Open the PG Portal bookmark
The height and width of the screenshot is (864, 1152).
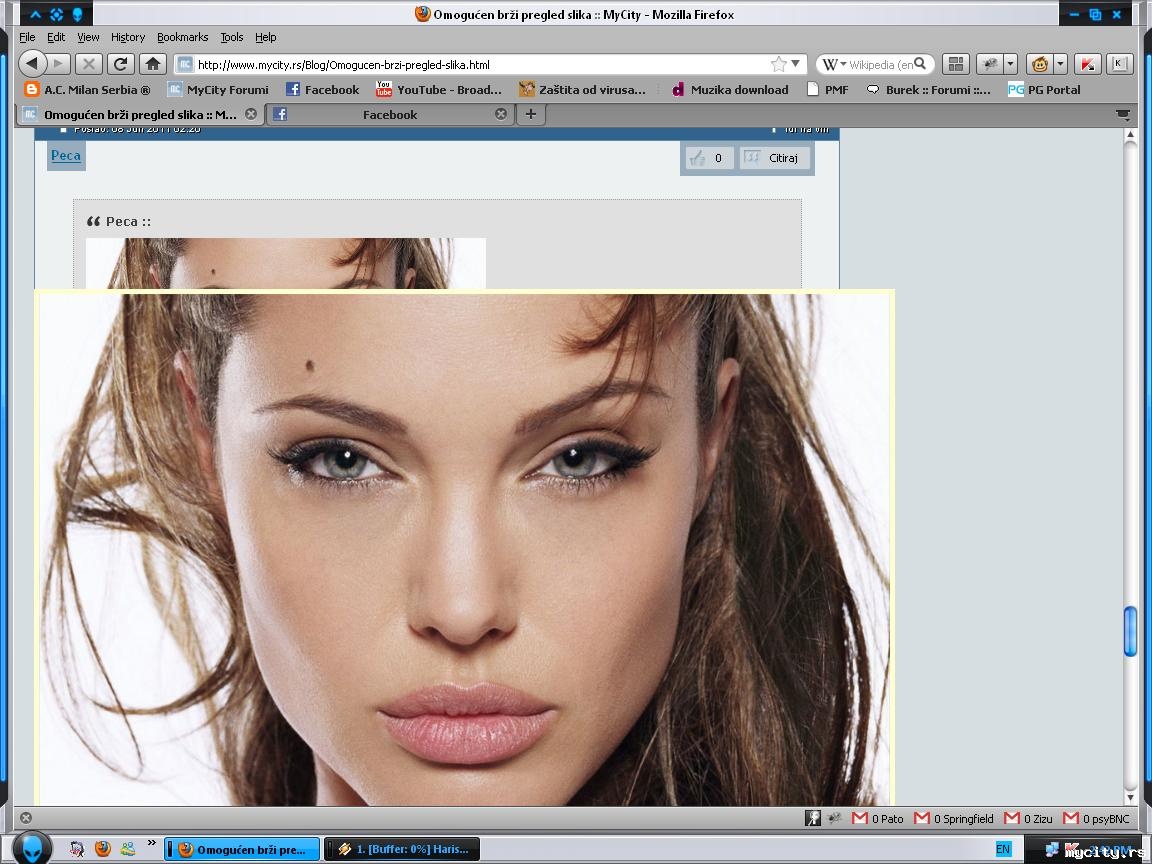pos(1043,90)
